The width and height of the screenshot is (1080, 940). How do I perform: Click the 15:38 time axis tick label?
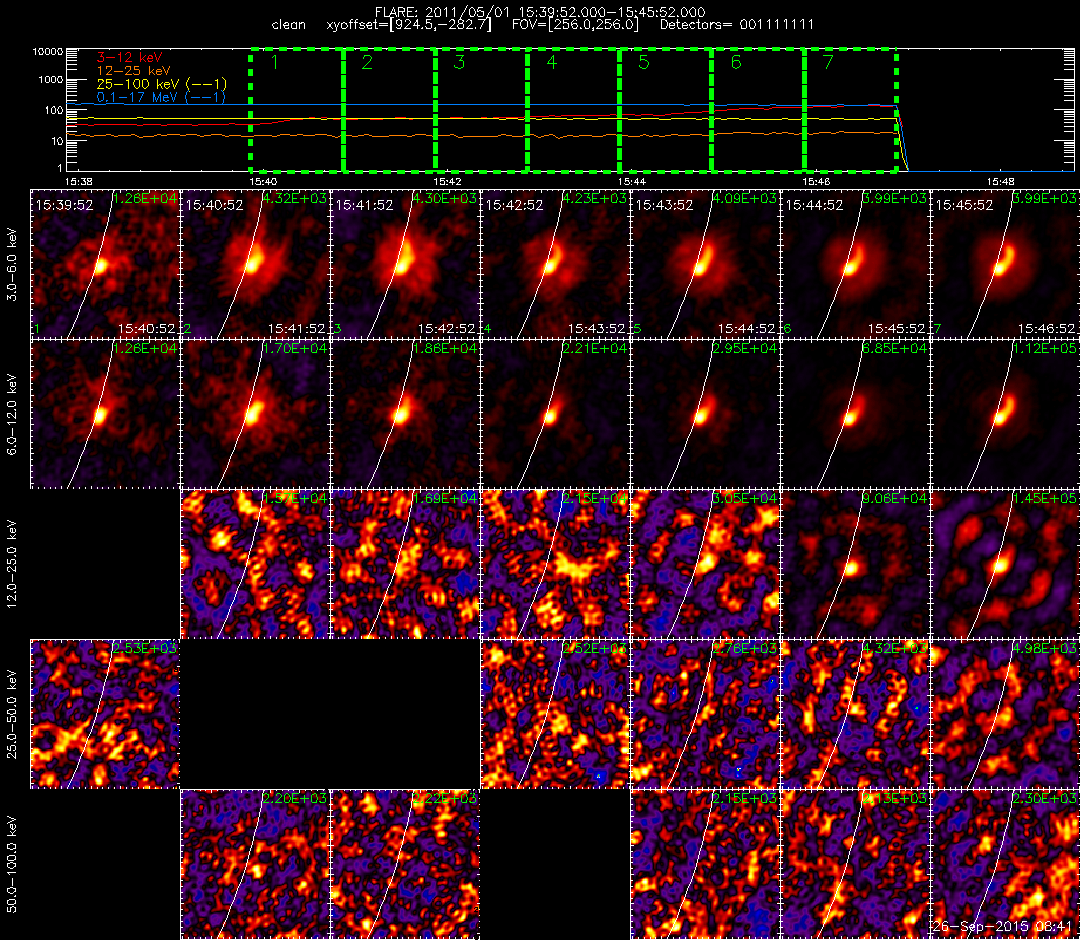coord(78,181)
